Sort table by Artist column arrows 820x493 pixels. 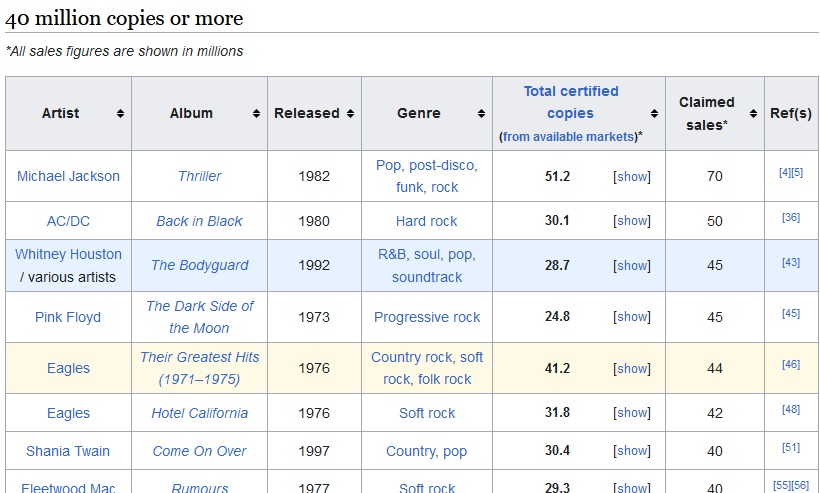[x=120, y=113]
